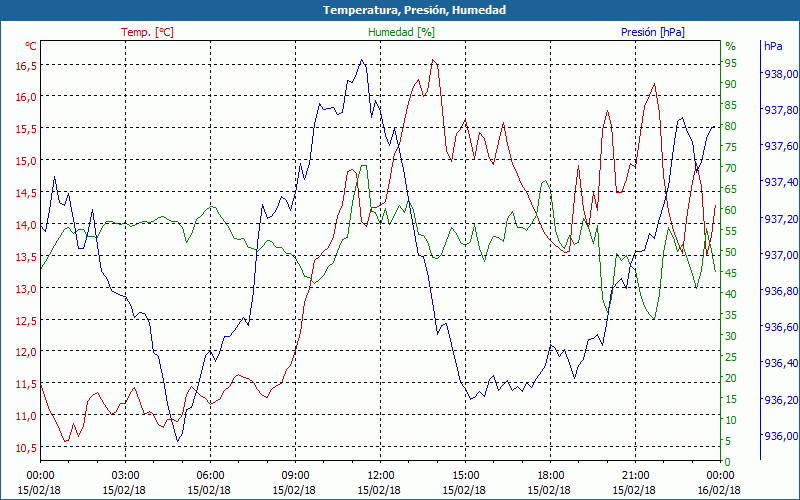This screenshot has width=800, height=500.
Task: Click the green "30" humidity axis value
Action: click(x=731, y=336)
